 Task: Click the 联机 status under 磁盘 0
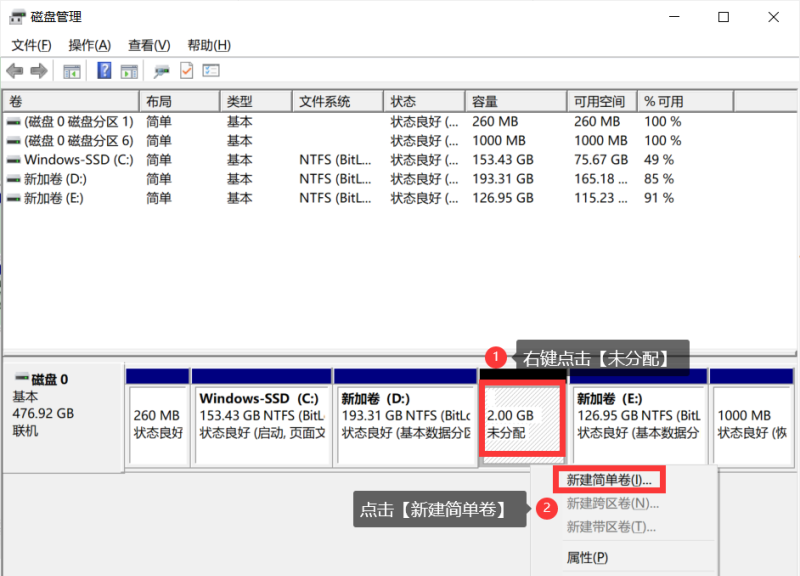[x=25, y=431]
